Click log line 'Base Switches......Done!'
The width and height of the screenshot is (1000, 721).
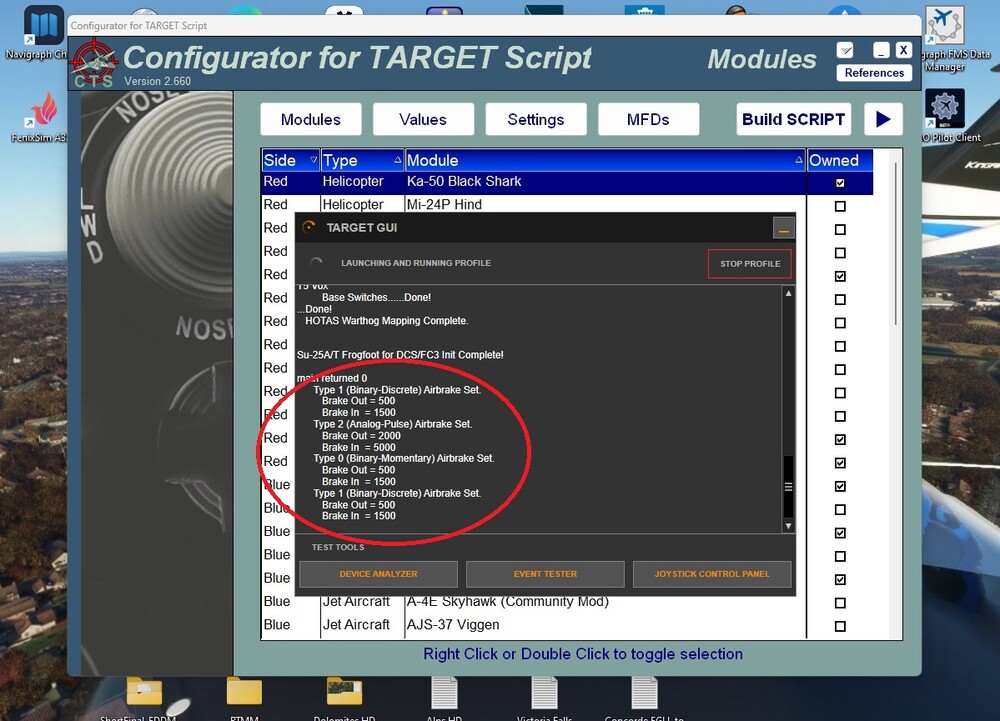pyautogui.click(x=376, y=297)
